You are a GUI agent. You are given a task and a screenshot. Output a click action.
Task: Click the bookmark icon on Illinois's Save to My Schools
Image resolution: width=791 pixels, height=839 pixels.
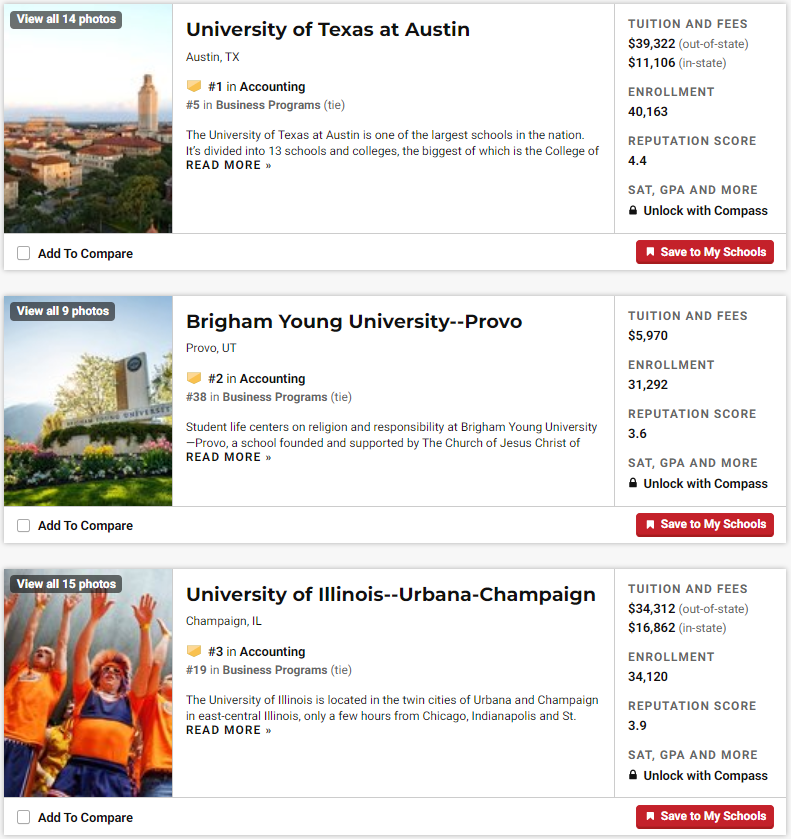[x=650, y=816]
